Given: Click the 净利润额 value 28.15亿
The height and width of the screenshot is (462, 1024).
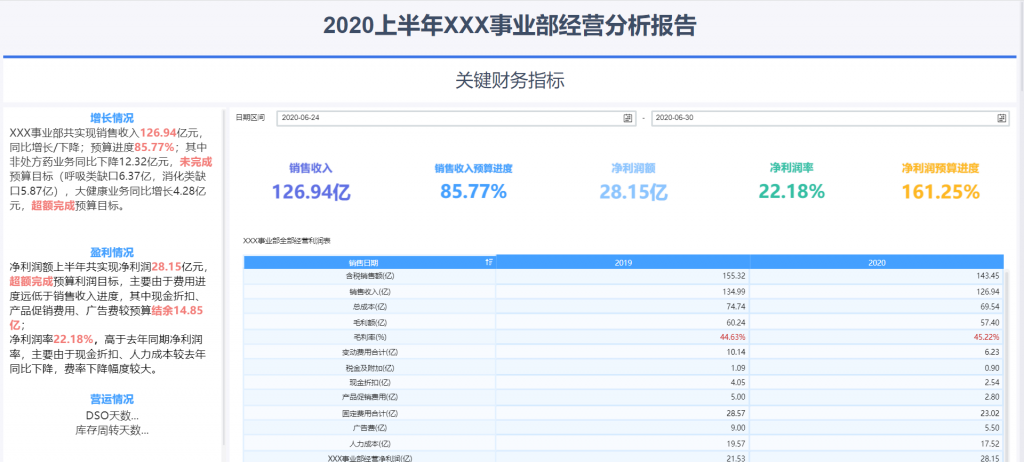Looking at the screenshot, I should coord(633,191).
